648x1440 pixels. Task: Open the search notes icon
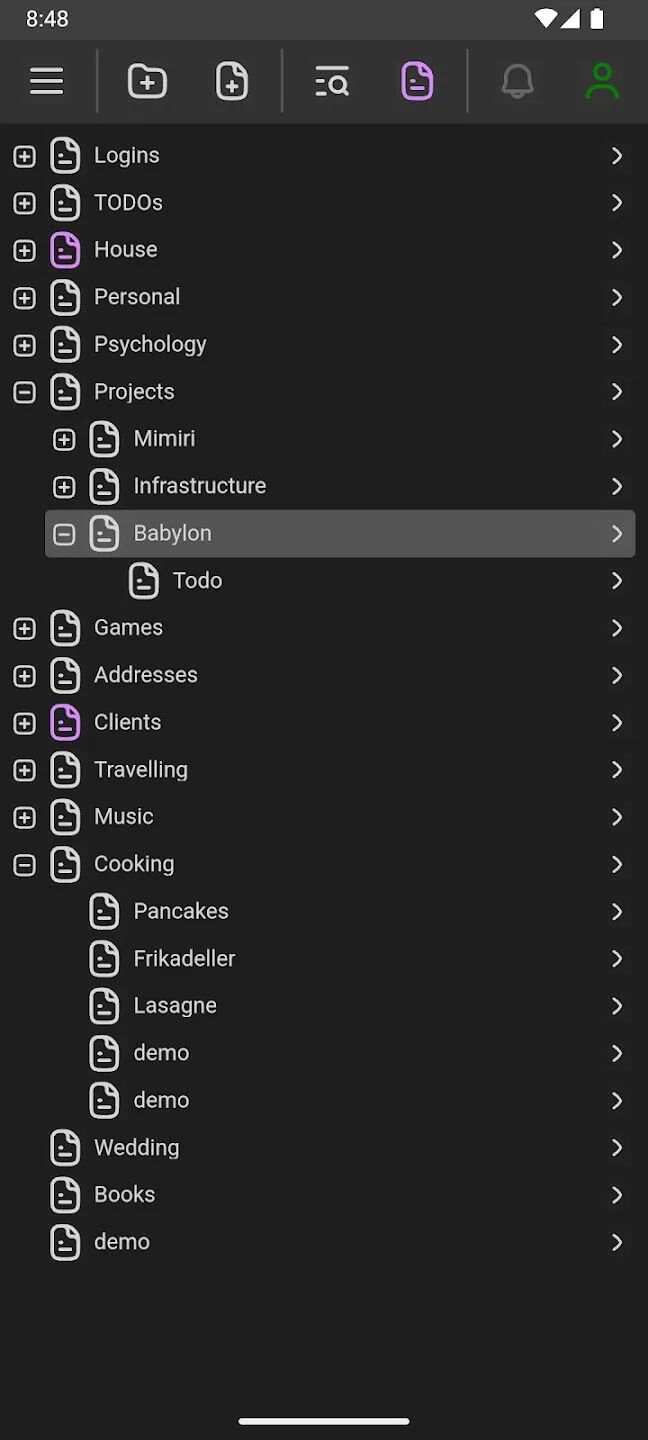click(332, 81)
